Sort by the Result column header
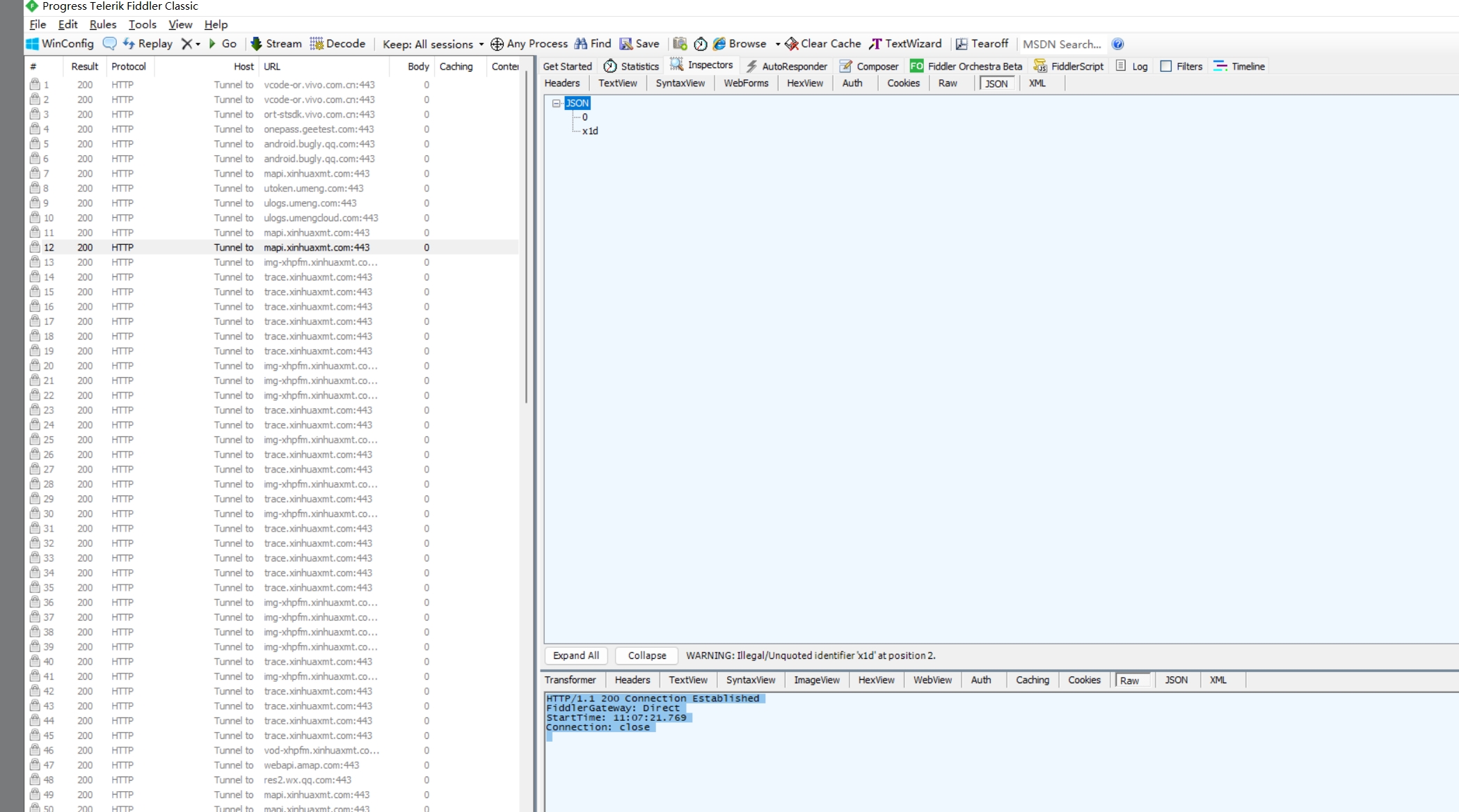The width and height of the screenshot is (1459, 812). point(84,66)
